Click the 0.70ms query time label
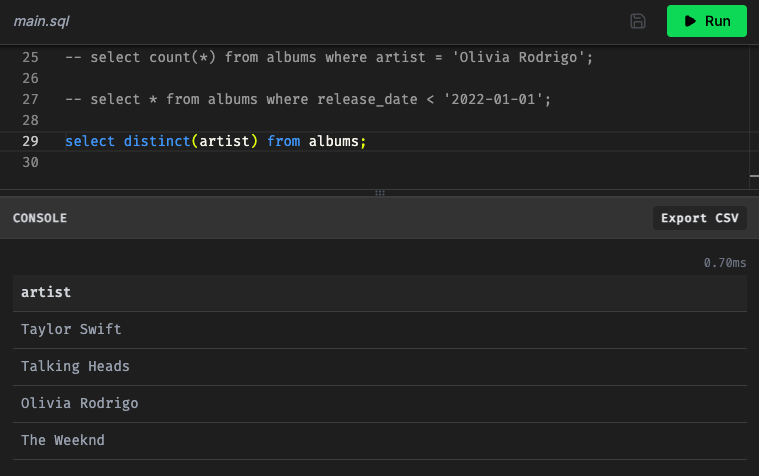Screen dimensions: 759x476 [x=724, y=263]
